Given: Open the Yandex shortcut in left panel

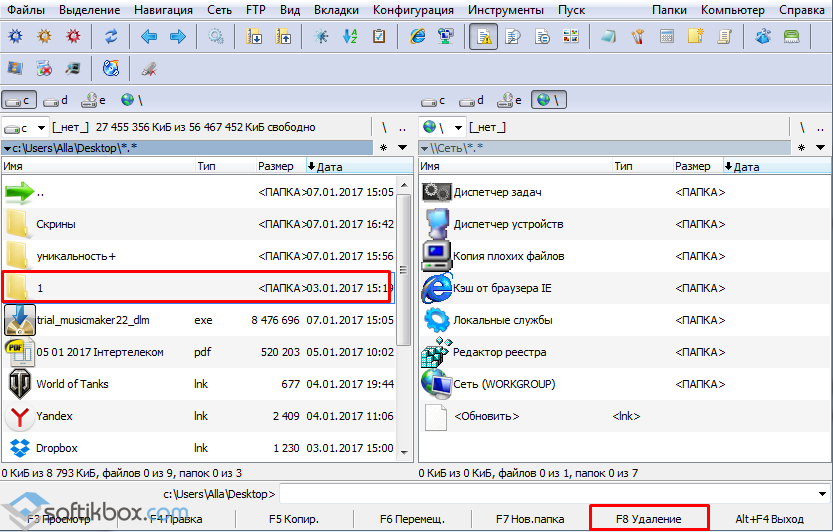Looking at the screenshot, I should pyautogui.click(x=54, y=416).
